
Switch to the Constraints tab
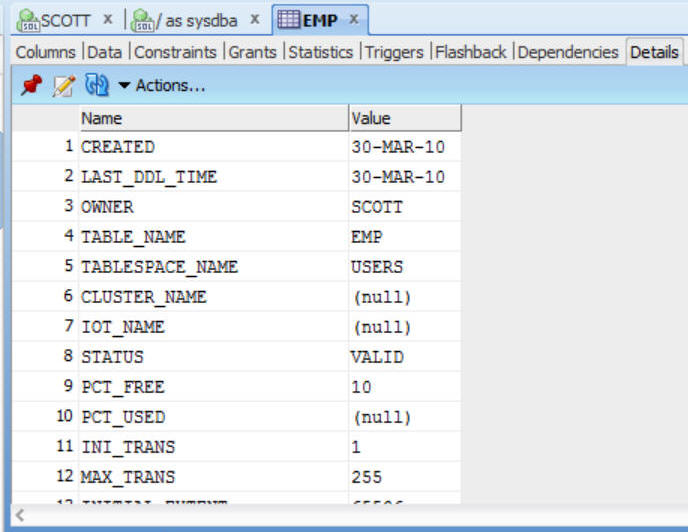(176, 52)
